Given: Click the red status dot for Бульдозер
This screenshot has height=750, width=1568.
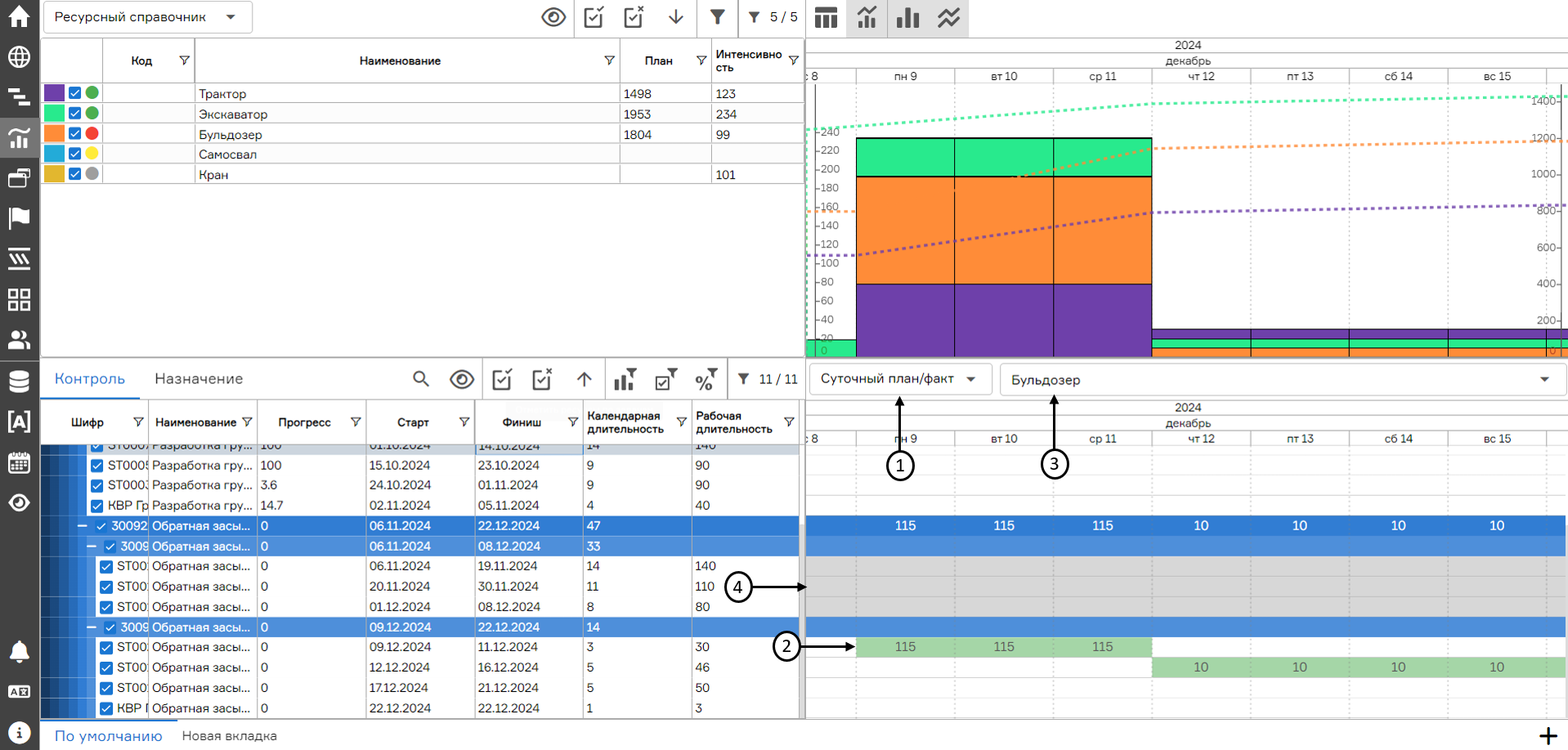Looking at the screenshot, I should pos(92,133).
